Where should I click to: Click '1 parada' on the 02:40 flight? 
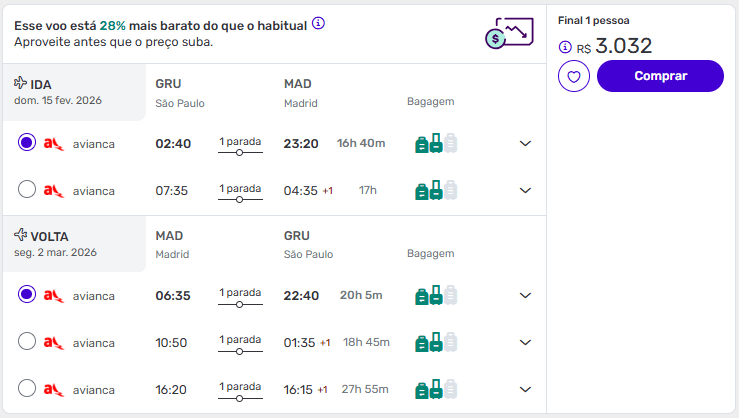tap(240, 143)
